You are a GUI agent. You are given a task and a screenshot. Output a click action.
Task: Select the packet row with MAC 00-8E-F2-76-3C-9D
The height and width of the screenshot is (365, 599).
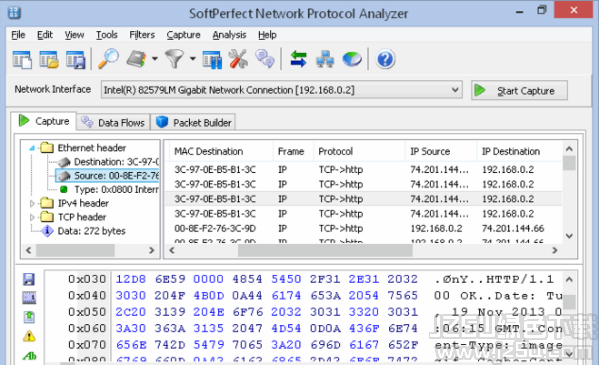(x=363, y=229)
